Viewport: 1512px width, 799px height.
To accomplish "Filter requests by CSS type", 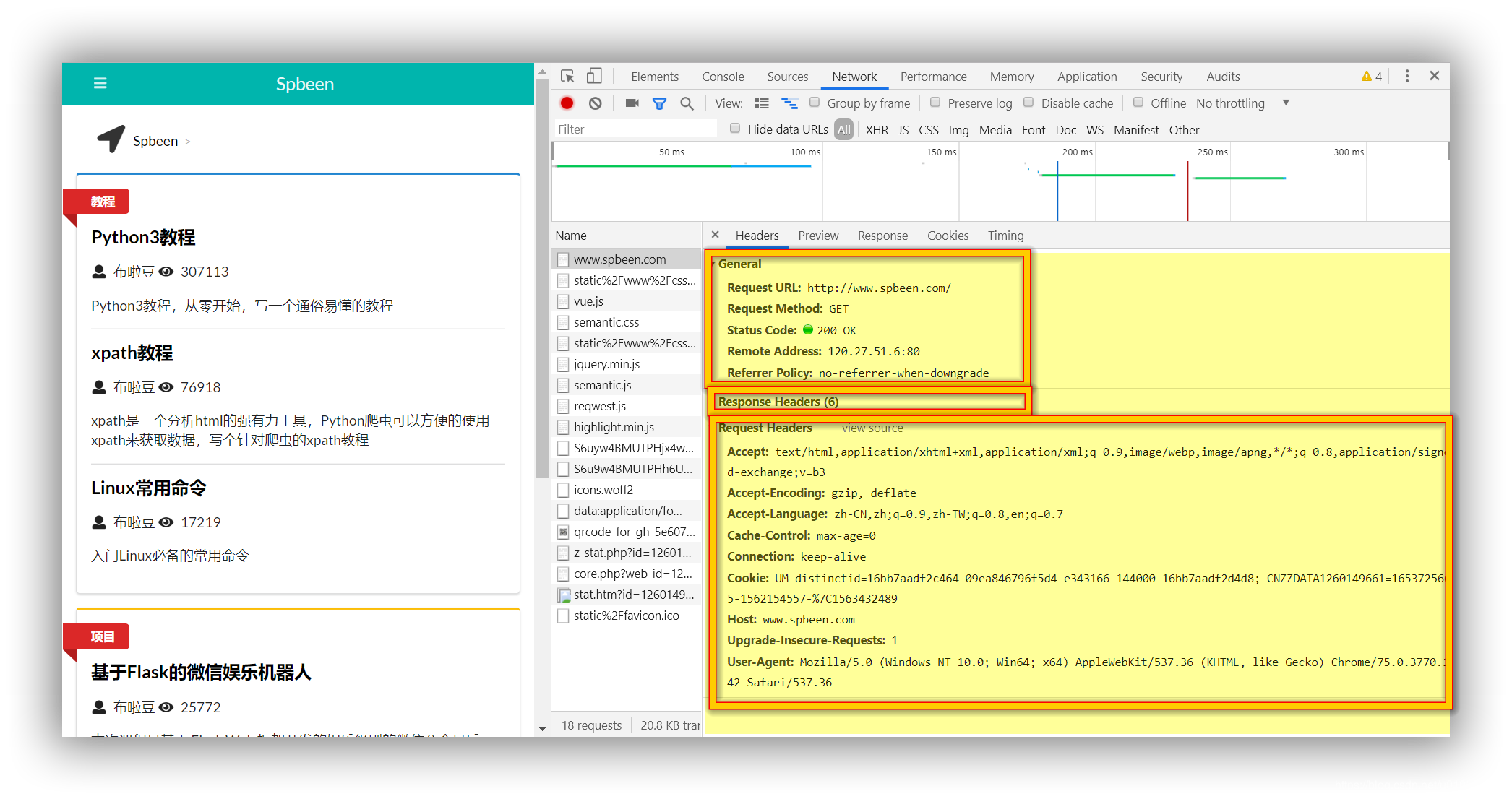I will [929, 130].
